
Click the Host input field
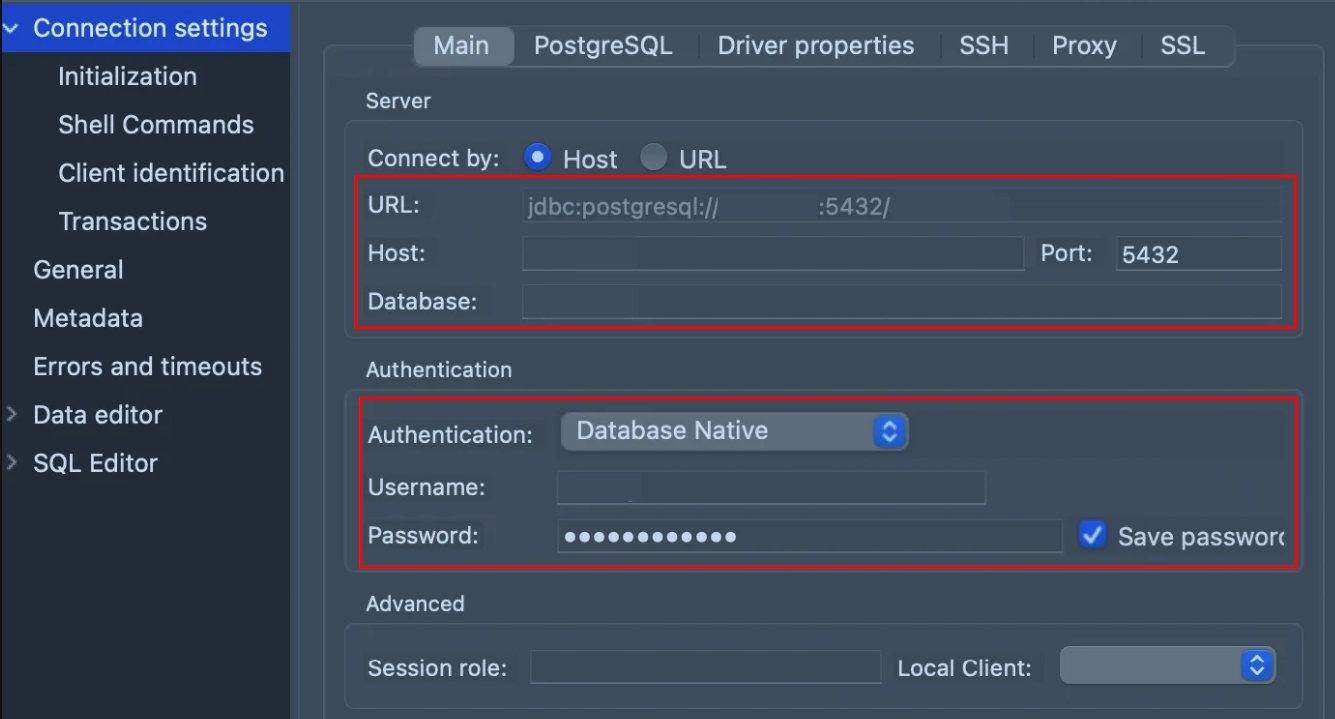pos(772,254)
